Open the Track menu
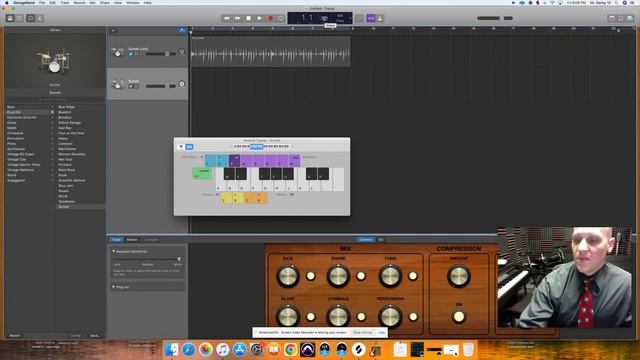This screenshot has width=640, height=360. tap(65, 2)
